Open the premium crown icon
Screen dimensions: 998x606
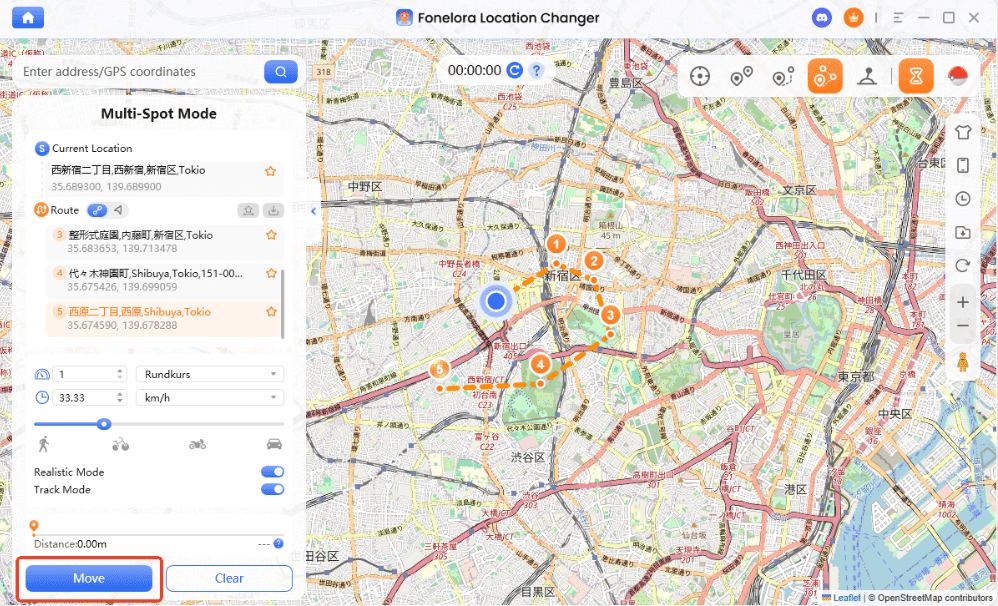[854, 18]
